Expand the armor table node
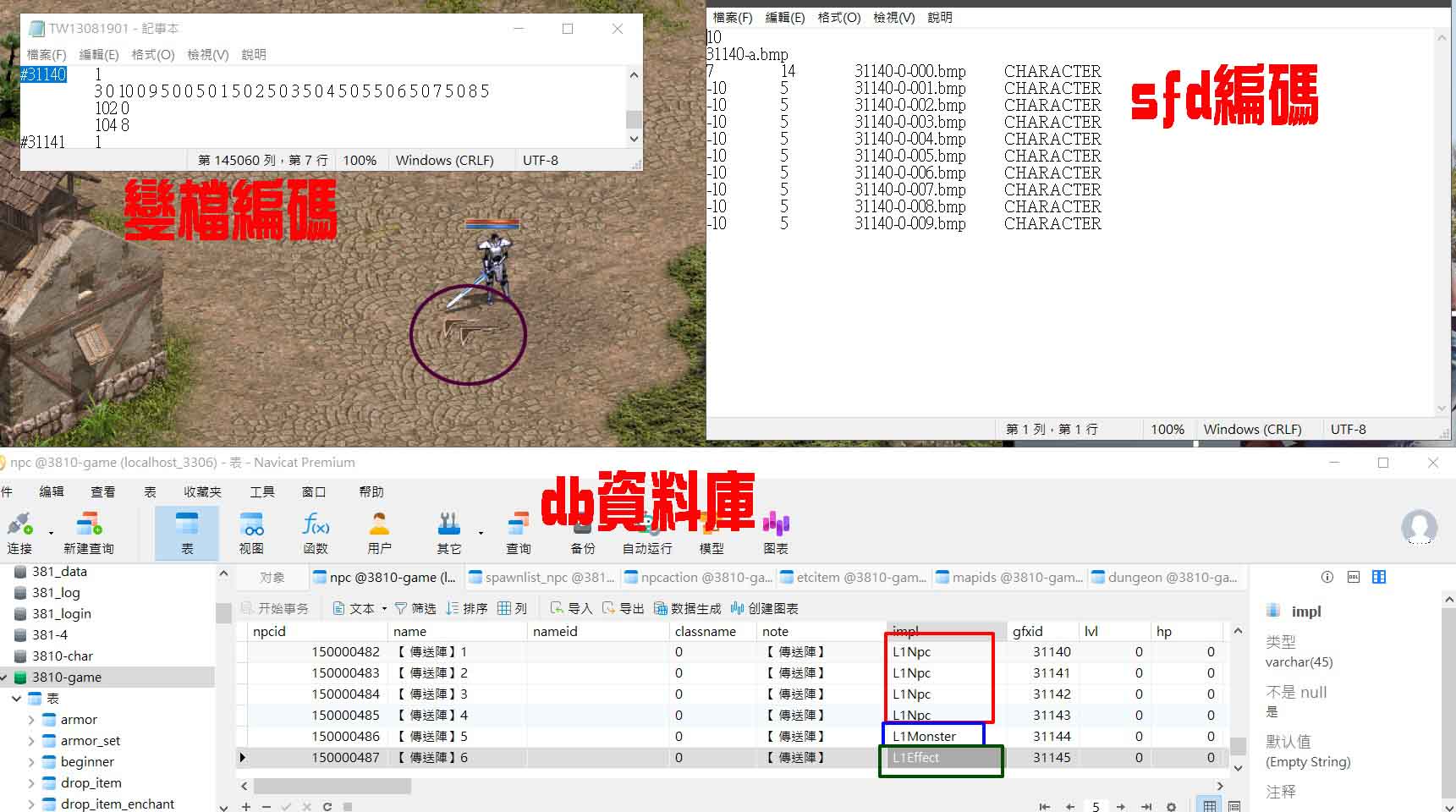 pyautogui.click(x=31, y=720)
